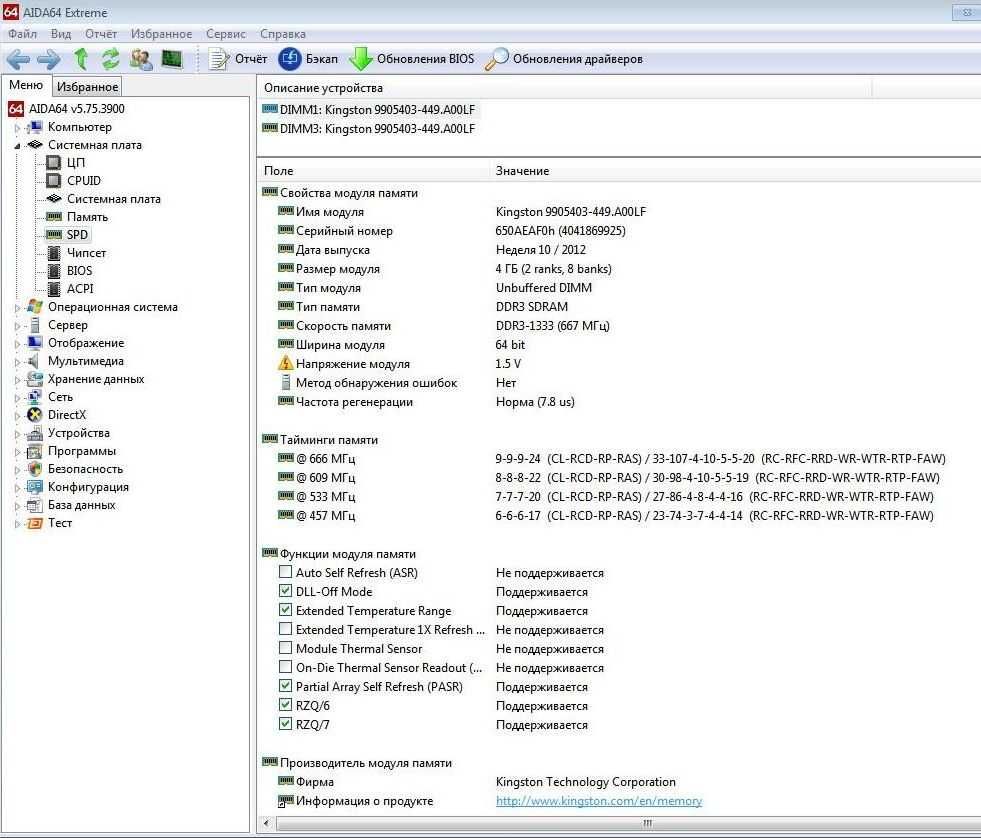The image size is (981, 838).
Task: Expand the Сервер tree node
Action: [18, 326]
